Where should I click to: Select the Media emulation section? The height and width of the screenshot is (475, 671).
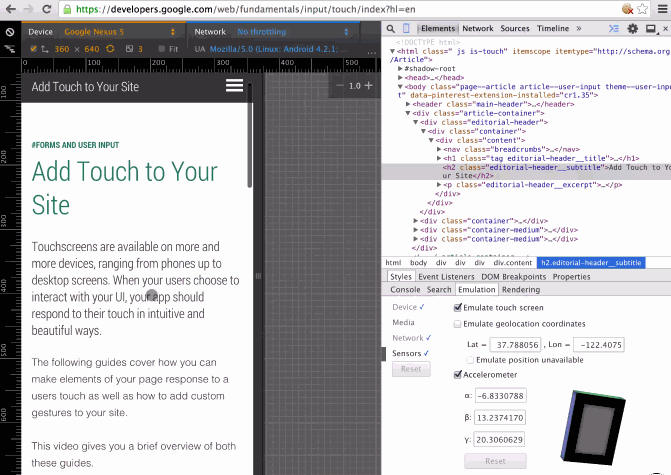(403, 323)
